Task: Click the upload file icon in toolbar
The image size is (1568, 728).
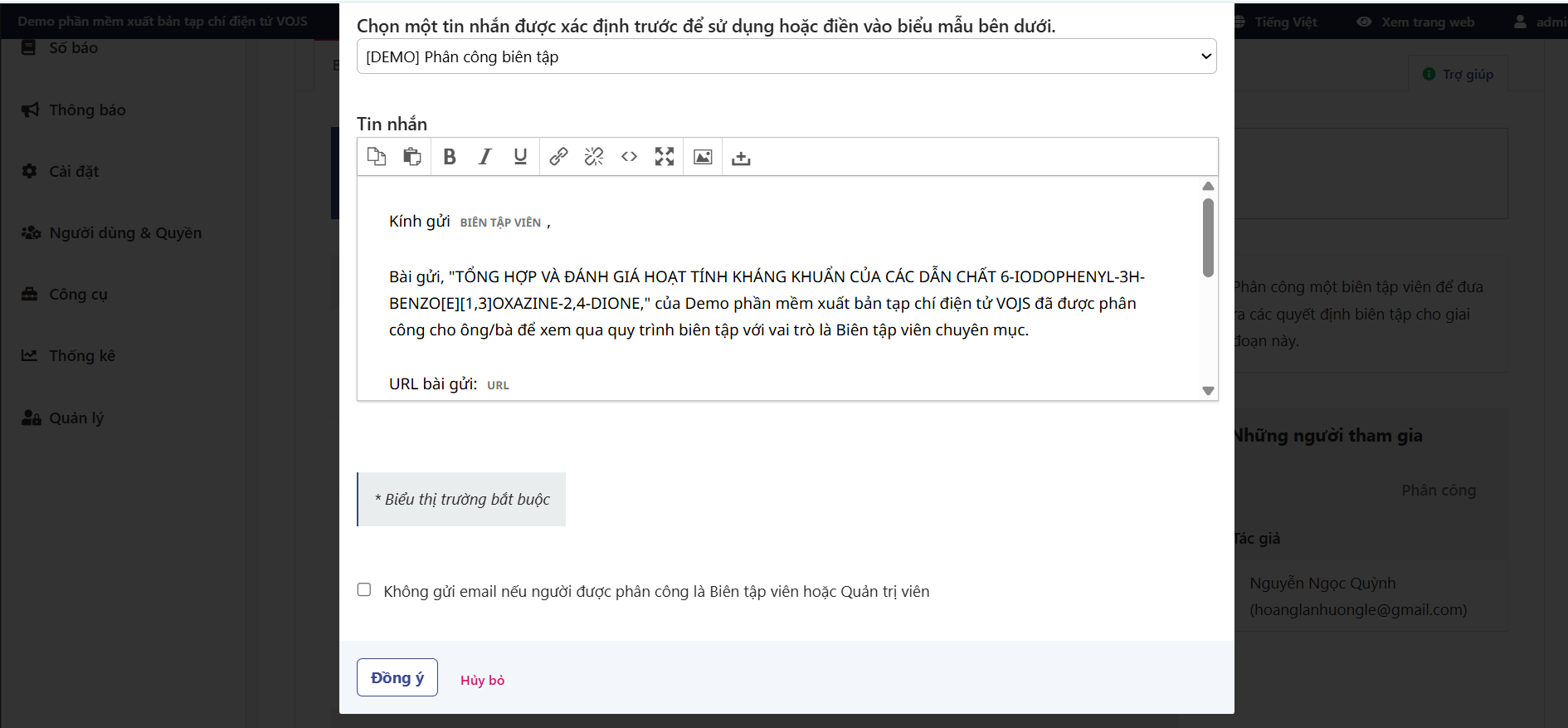Action: click(x=741, y=158)
